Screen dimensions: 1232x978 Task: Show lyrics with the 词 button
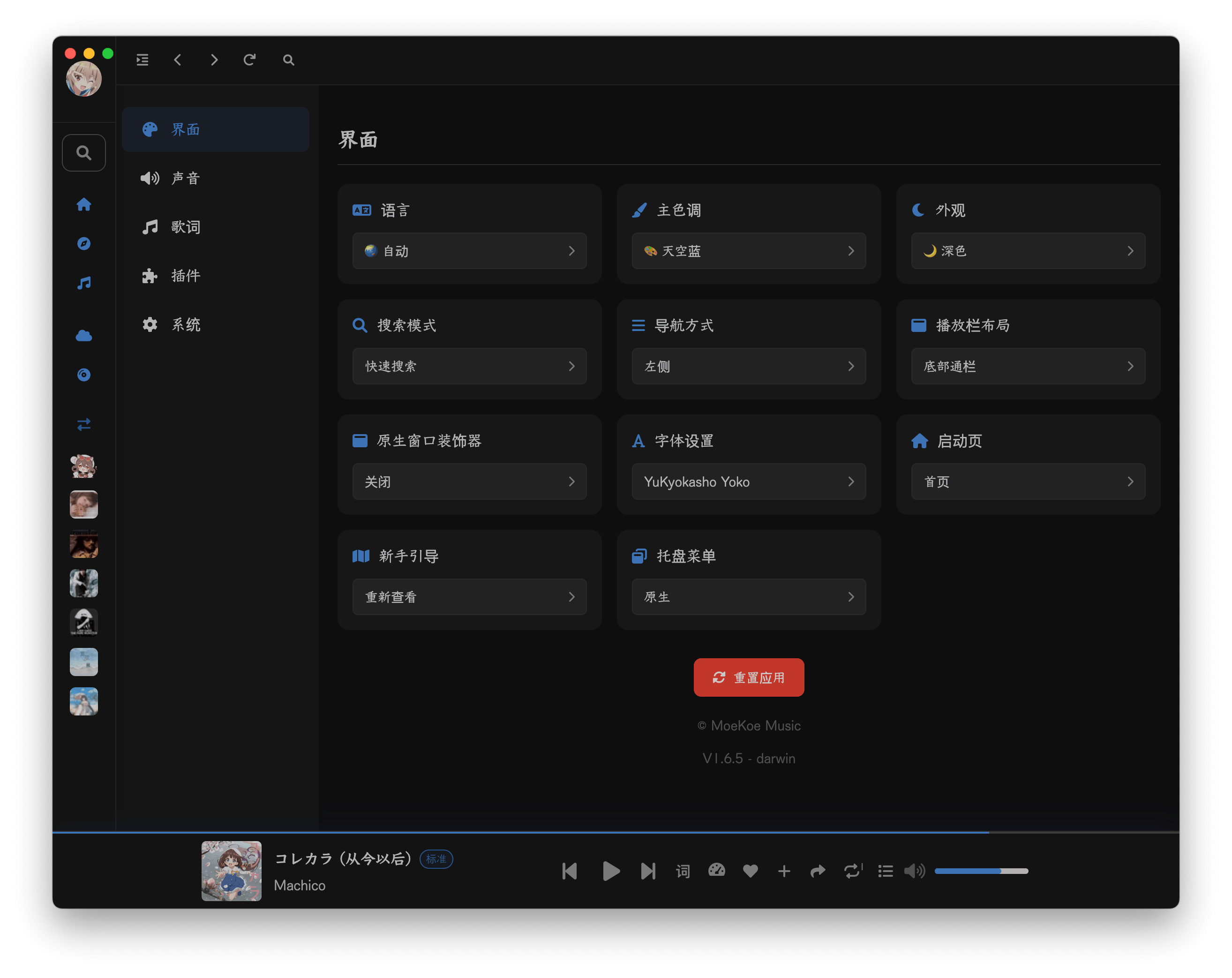(683, 871)
